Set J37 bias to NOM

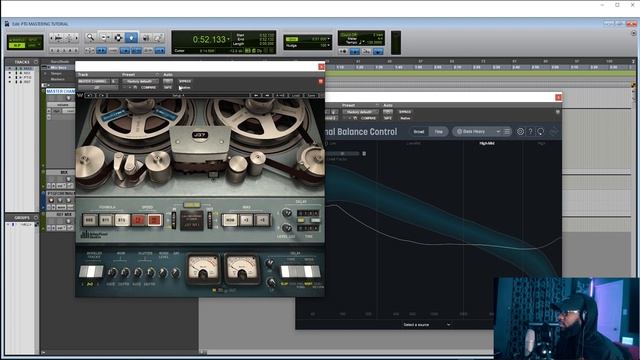230,220
